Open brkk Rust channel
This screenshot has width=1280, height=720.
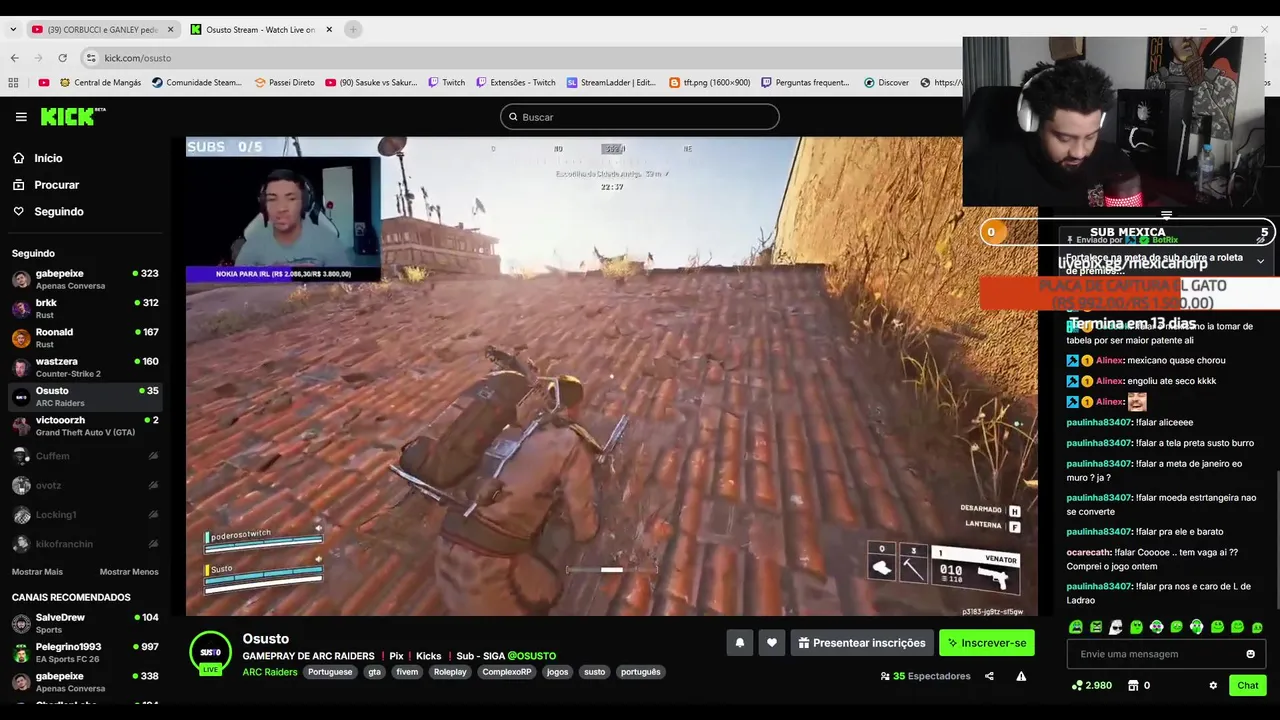(x=85, y=308)
